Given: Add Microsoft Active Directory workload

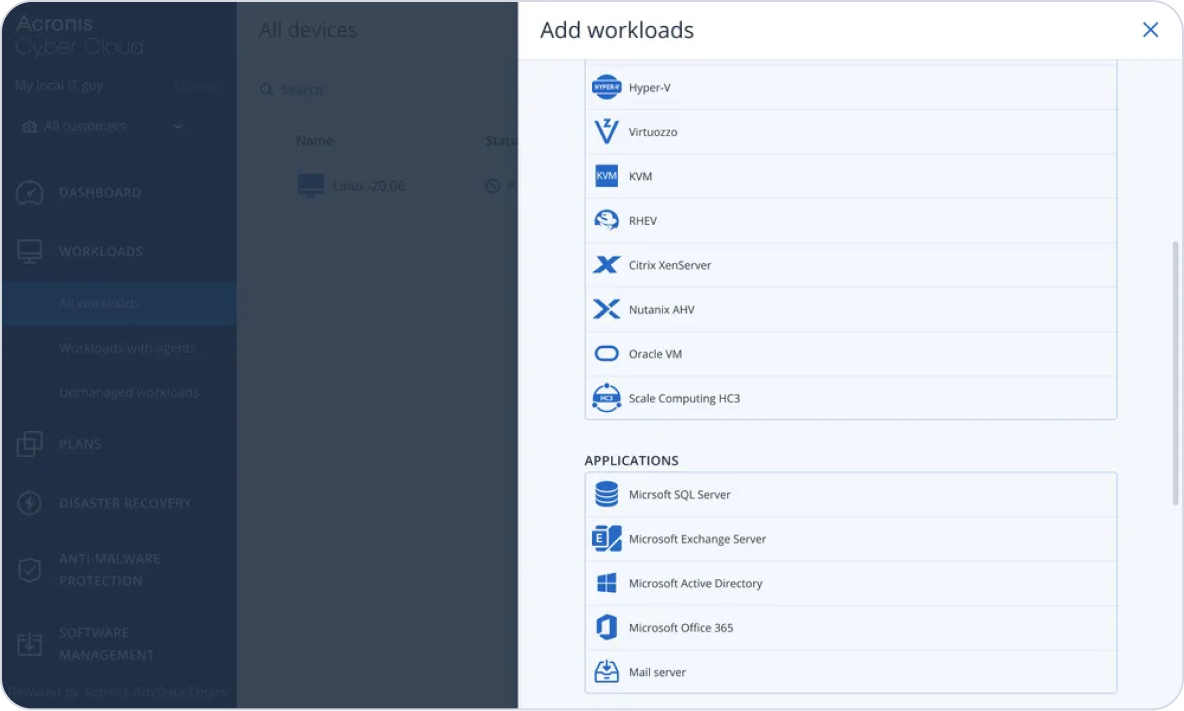Looking at the screenshot, I should 695,584.
